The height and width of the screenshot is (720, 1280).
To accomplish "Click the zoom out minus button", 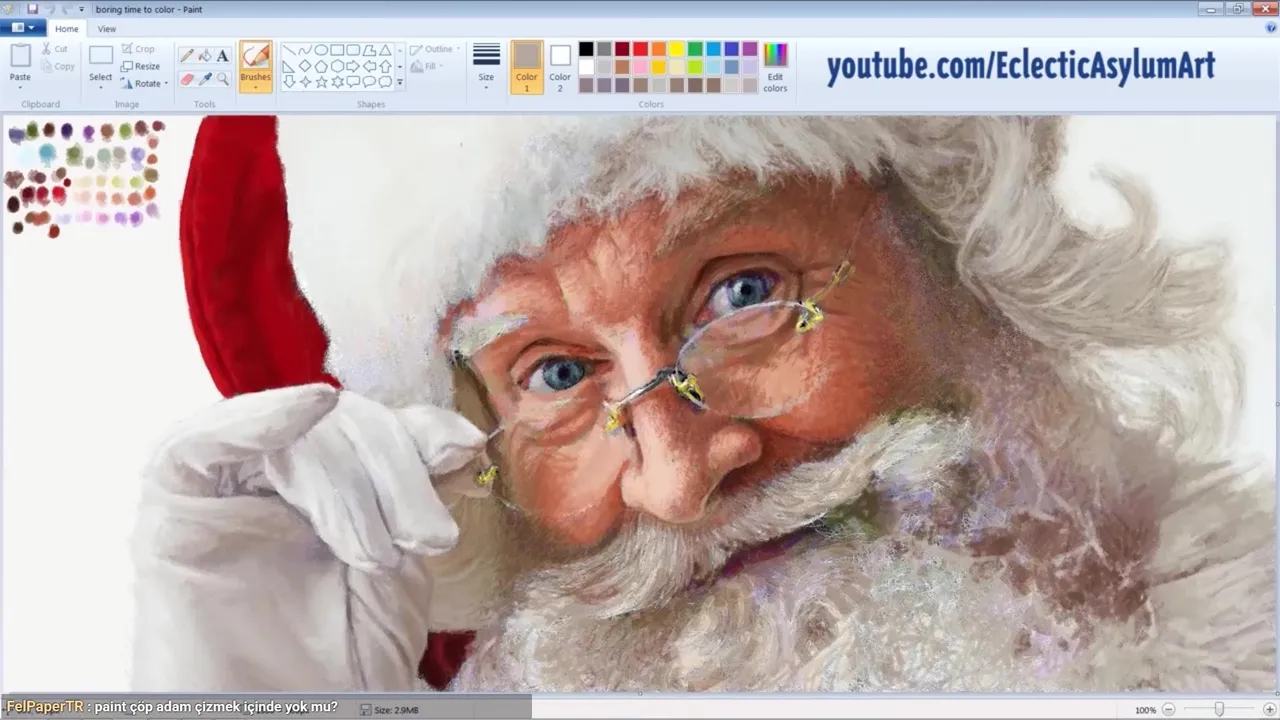I will click(1168, 709).
